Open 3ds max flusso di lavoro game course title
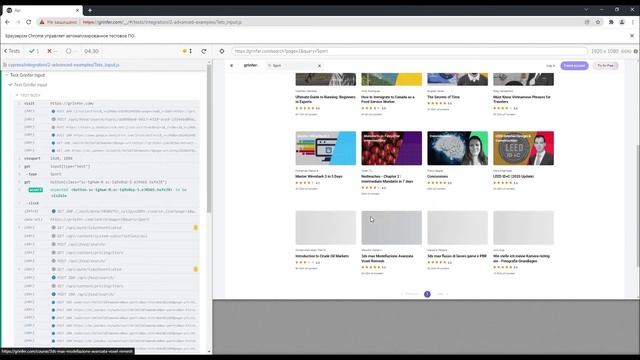The height and width of the screenshot is (360, 640). click(x=457, y=256)
